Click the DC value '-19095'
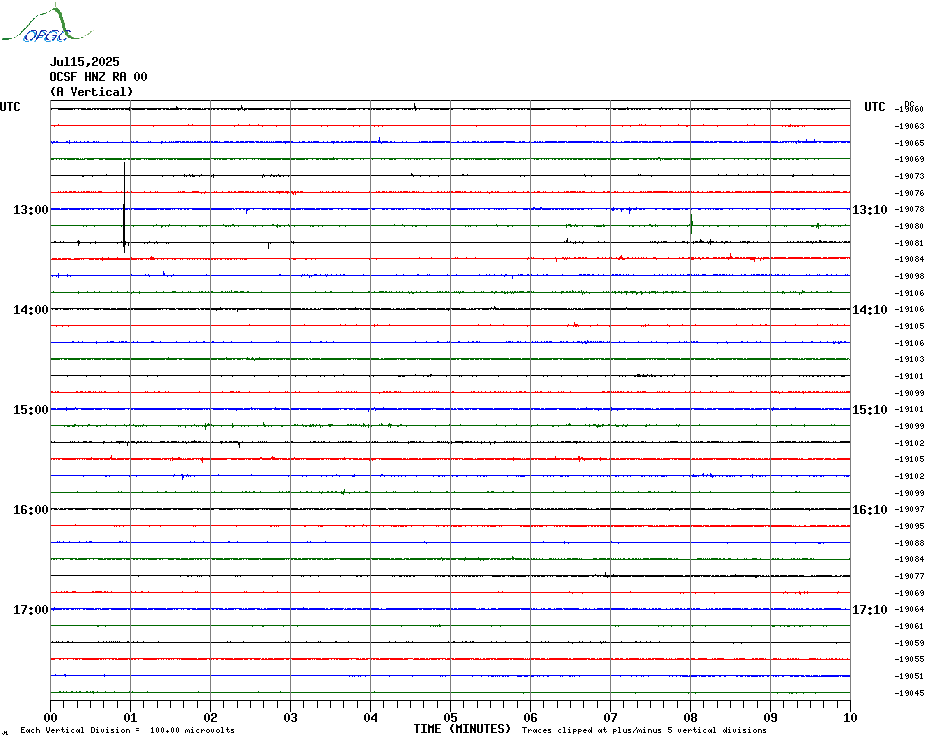The image size is (930, 744). [909, 526]
